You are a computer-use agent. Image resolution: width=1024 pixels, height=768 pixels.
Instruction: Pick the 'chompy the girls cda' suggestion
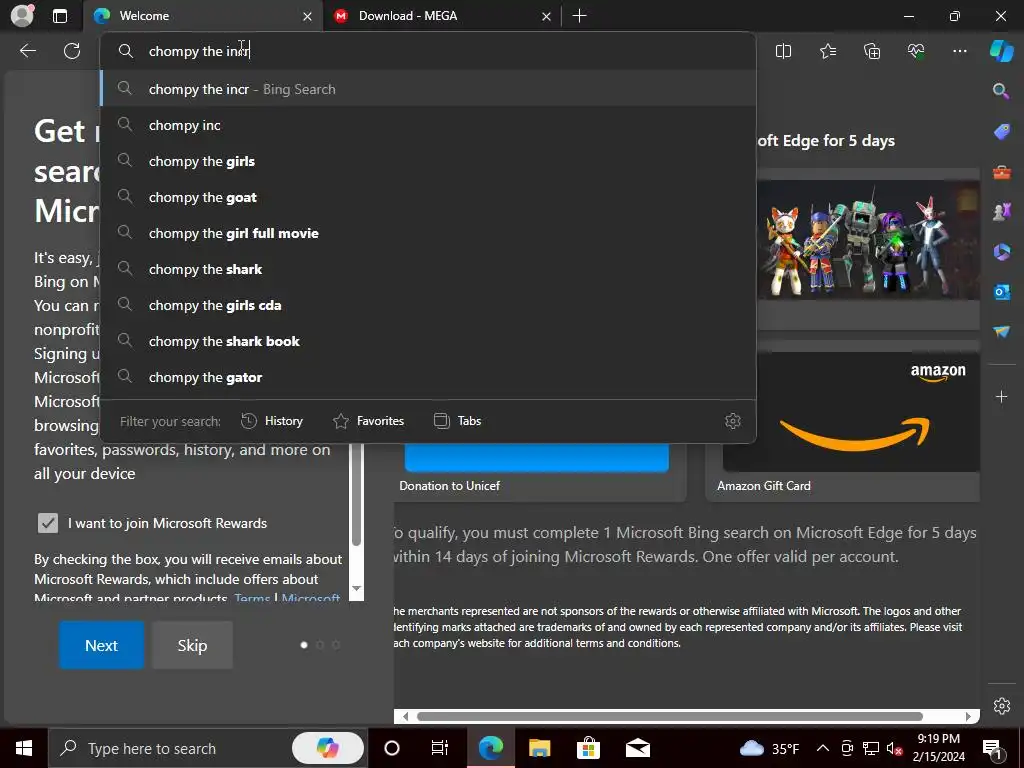coord(428,305)
